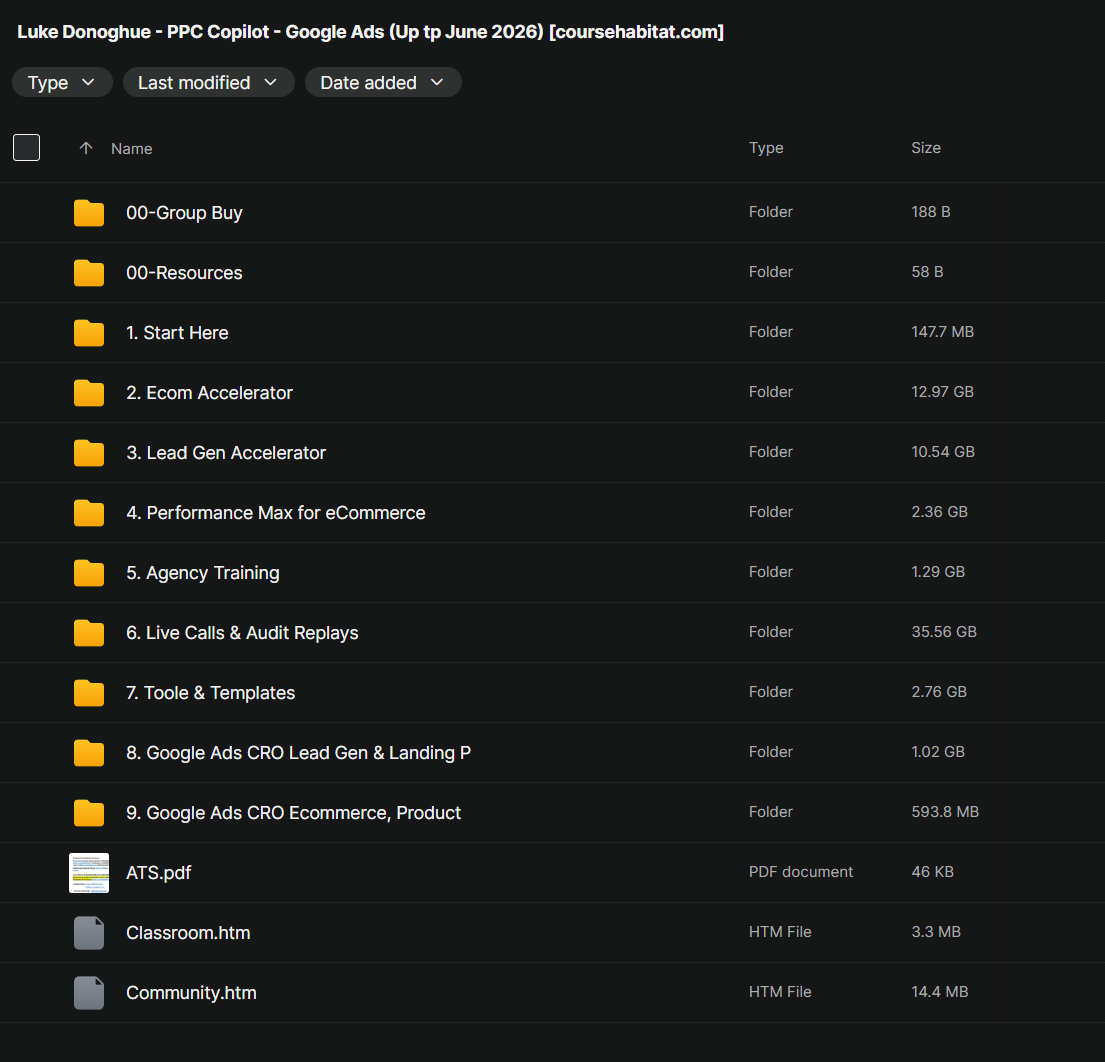This screenshot has height=1062, width=1105.
Task: Open the 1. Start Here folder name
Action: (x=177, y=333)
